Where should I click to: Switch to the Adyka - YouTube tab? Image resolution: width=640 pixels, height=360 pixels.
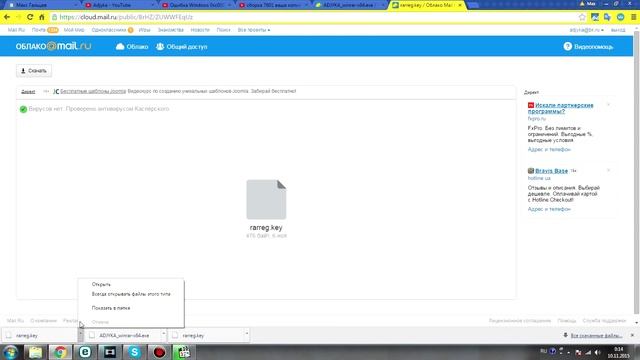[118, 5]
